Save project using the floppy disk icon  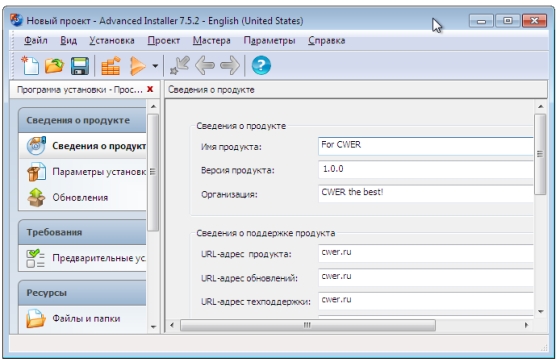(x=80, y=66)
